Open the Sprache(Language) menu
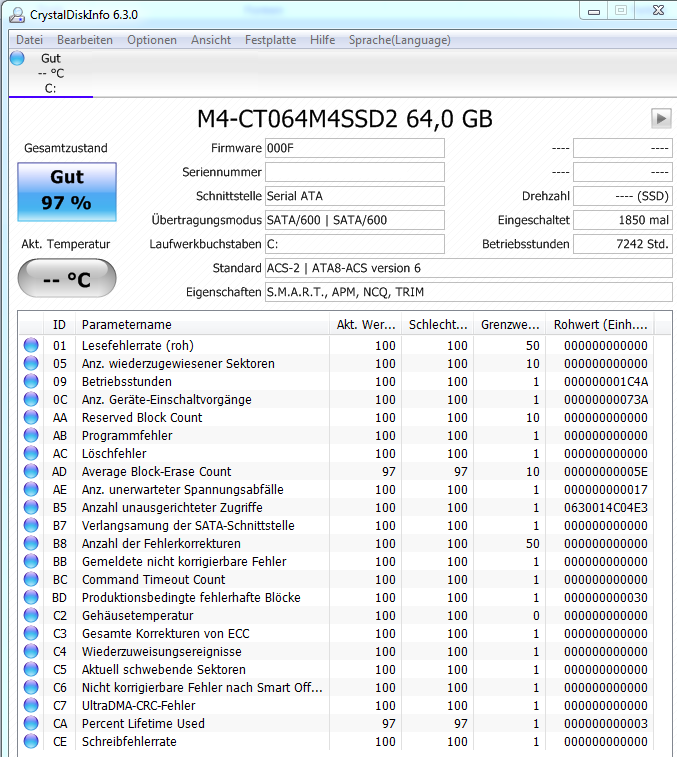The height and width of the screenshot is (757, 677). click(400, 40)
